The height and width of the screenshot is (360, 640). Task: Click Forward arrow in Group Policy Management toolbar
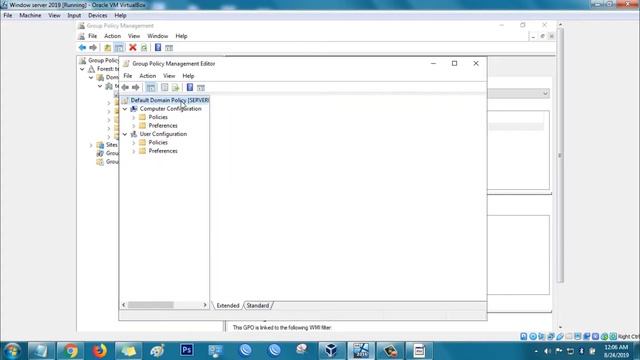tap(93, 48)
